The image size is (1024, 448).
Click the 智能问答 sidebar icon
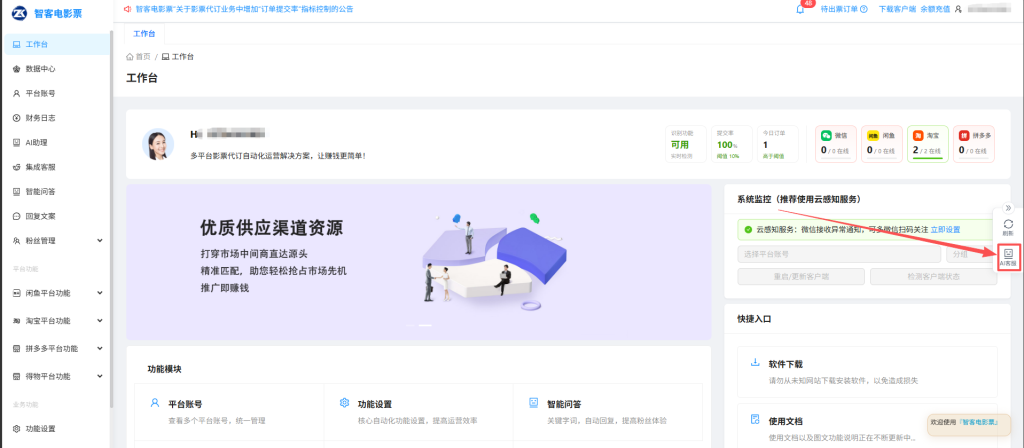[x=17, y=191]
